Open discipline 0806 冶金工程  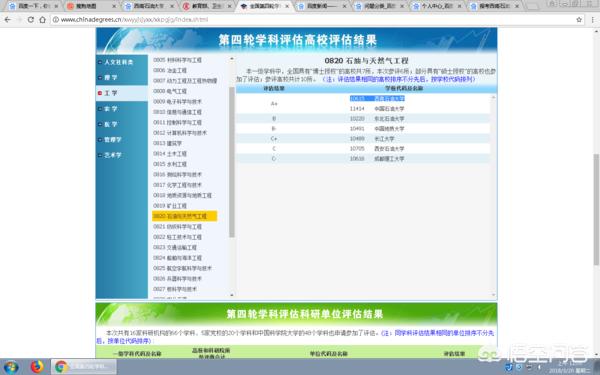[x=170, y=70]
